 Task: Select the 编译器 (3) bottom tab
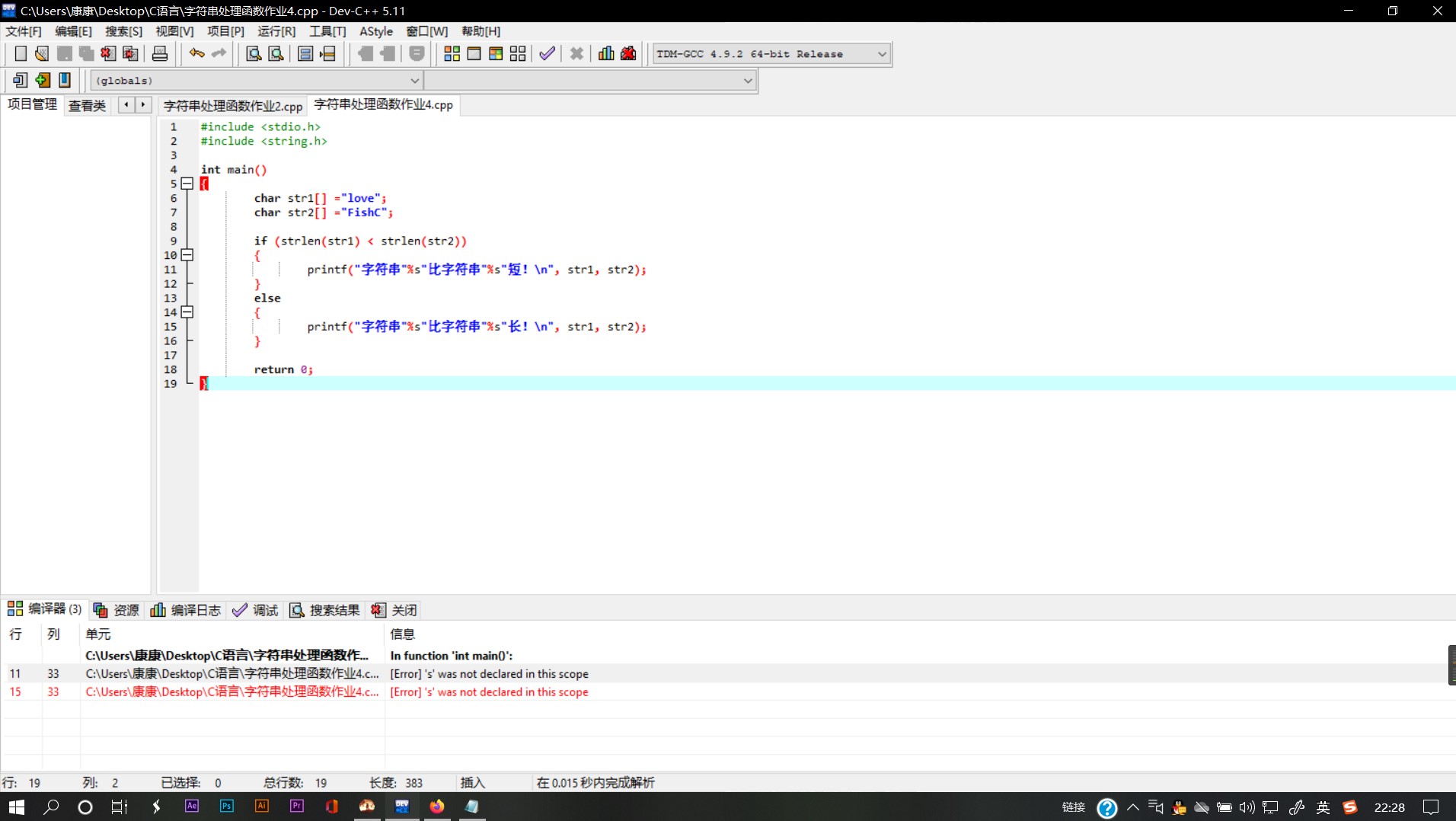tap(44, 609)
